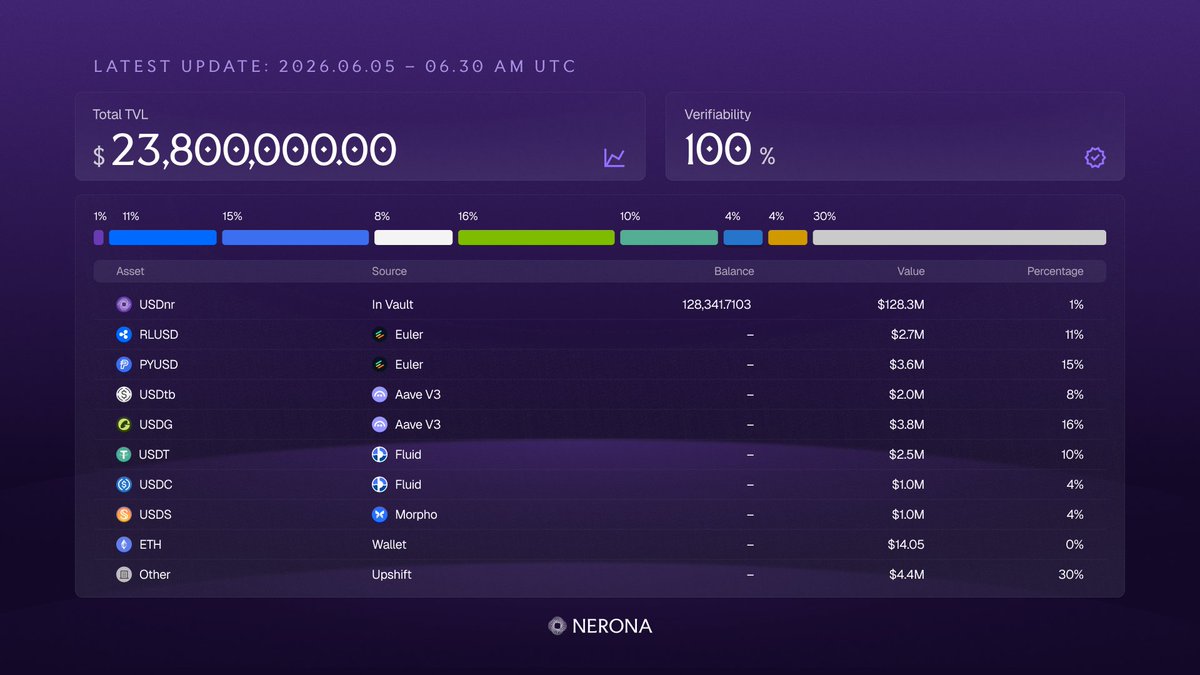Click the USDG token icon

(124, 424)
